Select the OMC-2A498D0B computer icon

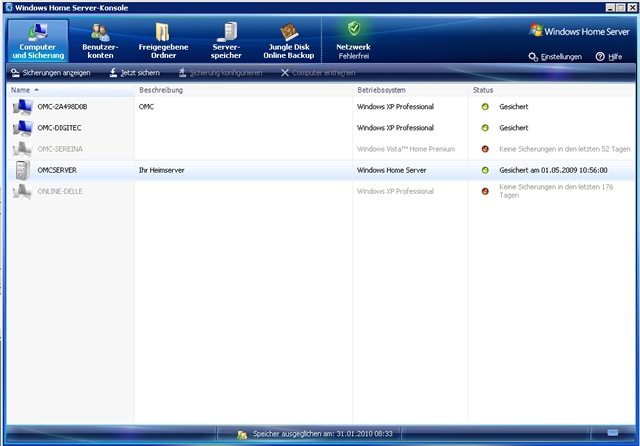tap(22, 107)
